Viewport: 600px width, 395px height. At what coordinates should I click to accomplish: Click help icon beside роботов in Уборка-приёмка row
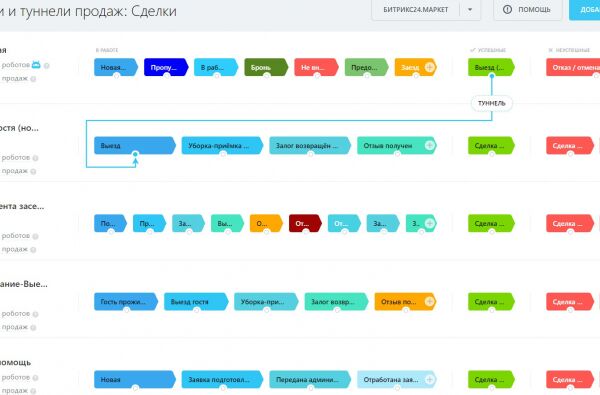tap(35, 158)
